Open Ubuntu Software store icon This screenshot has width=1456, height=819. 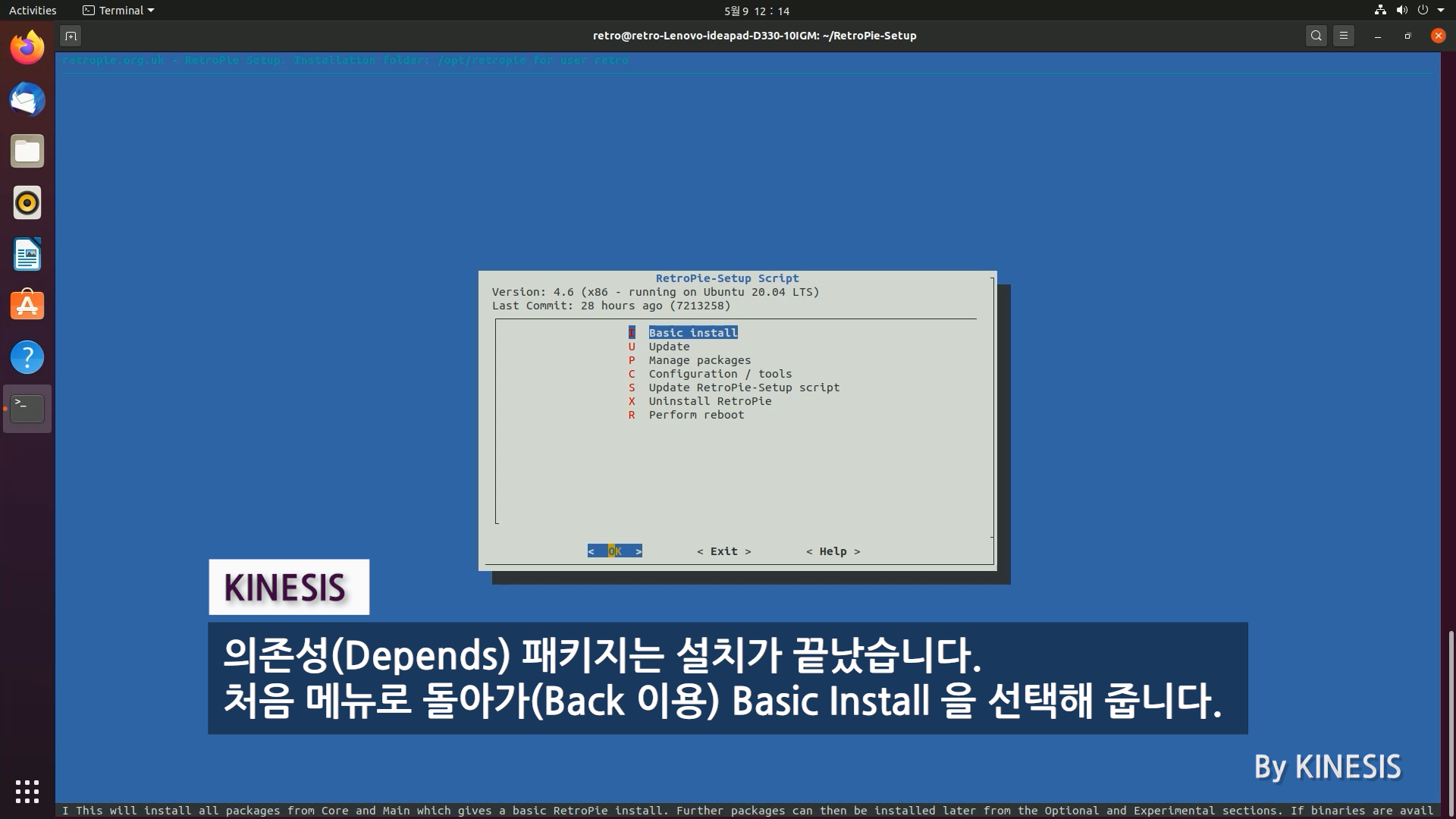[27, 306]
